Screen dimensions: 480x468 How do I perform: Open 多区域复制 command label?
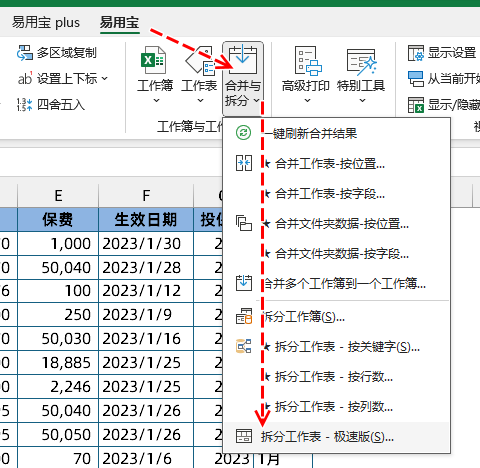point(67,53)
